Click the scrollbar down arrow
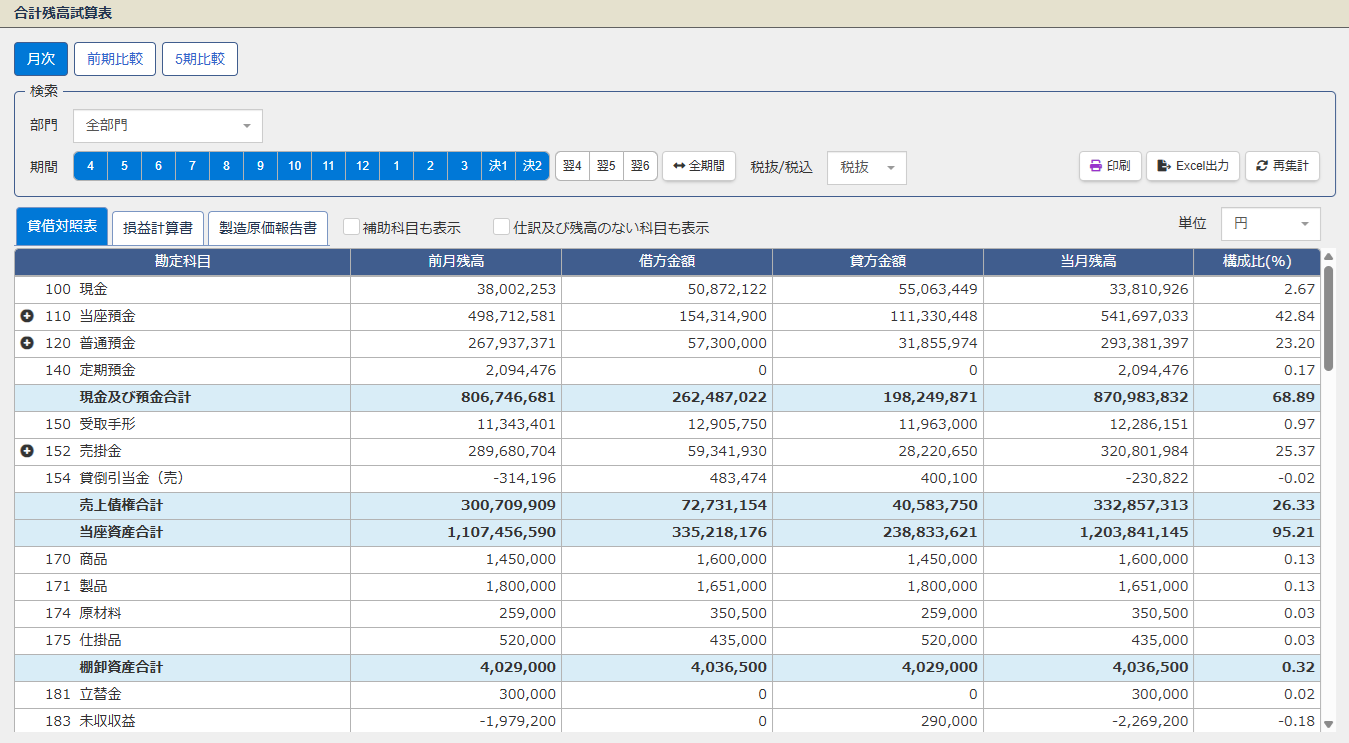 tap(1328, 724)
